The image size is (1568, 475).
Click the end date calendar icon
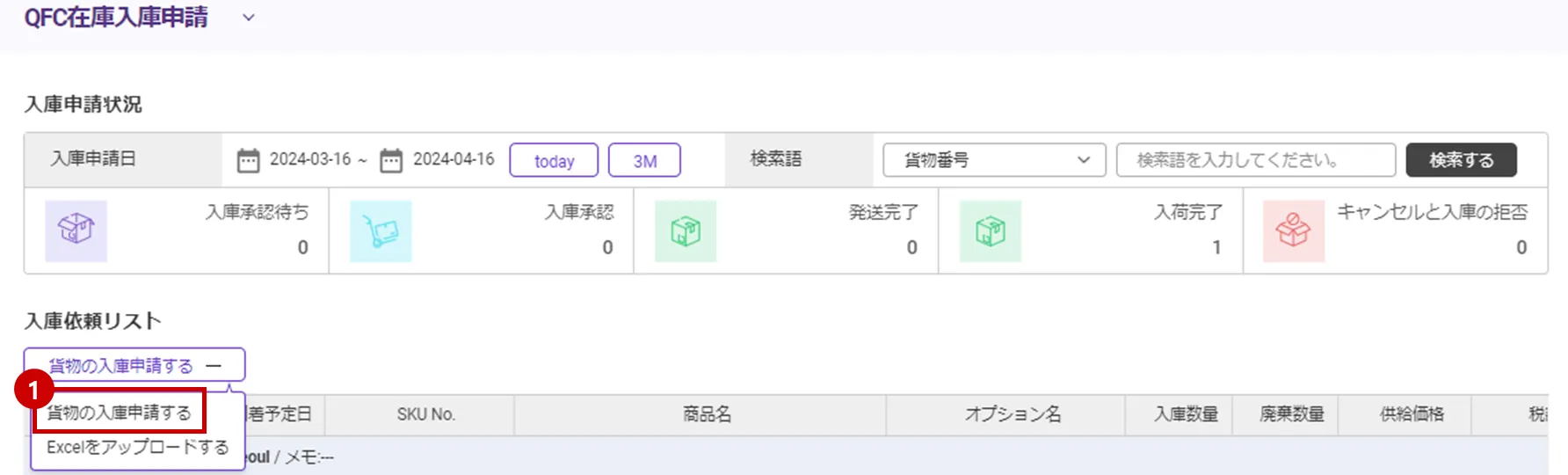coord(391,160)
